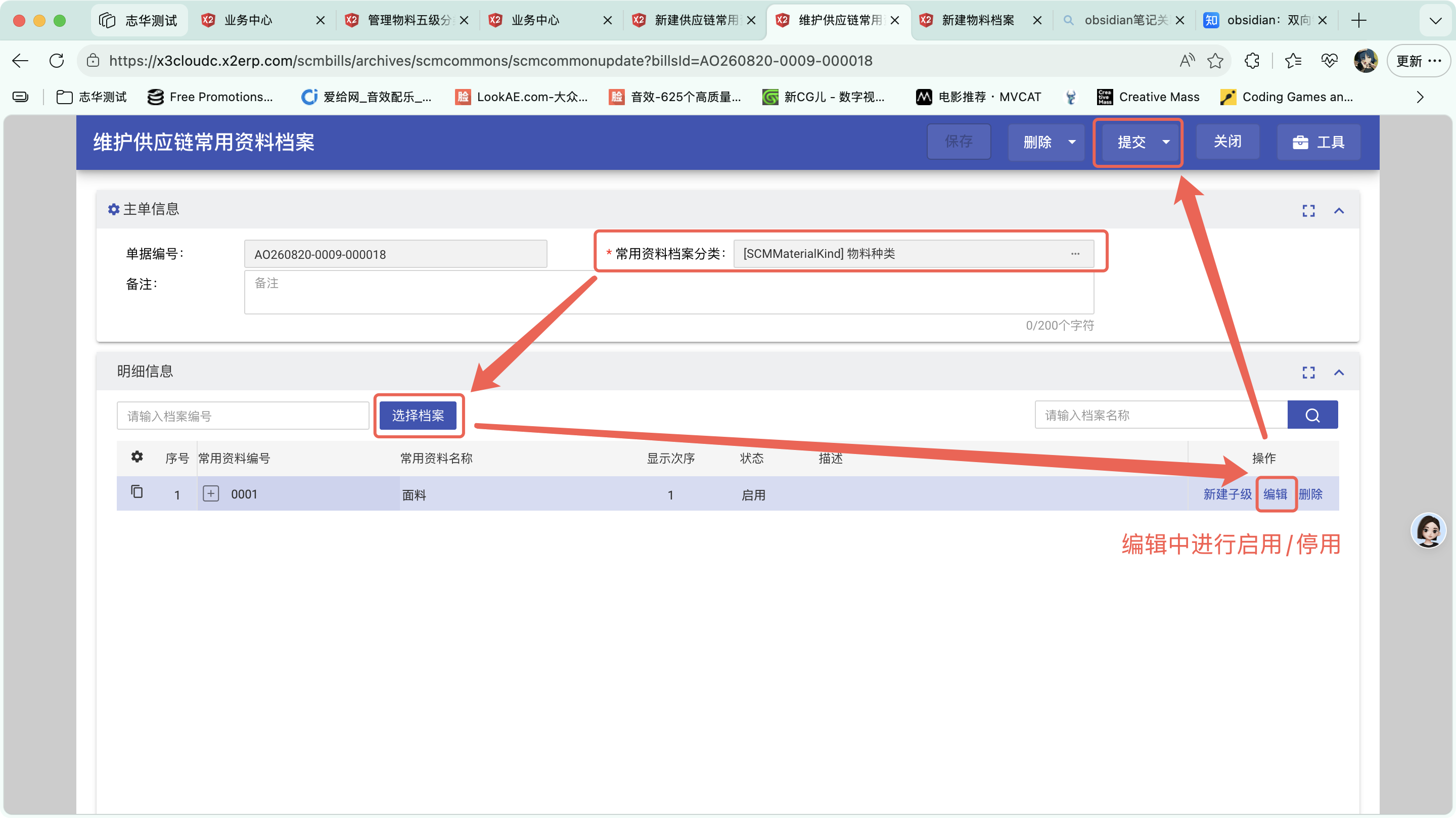The width and height of the screenshot is (1456, 818).
Task: Open a new browser tab with plus
Action: 1358,20
